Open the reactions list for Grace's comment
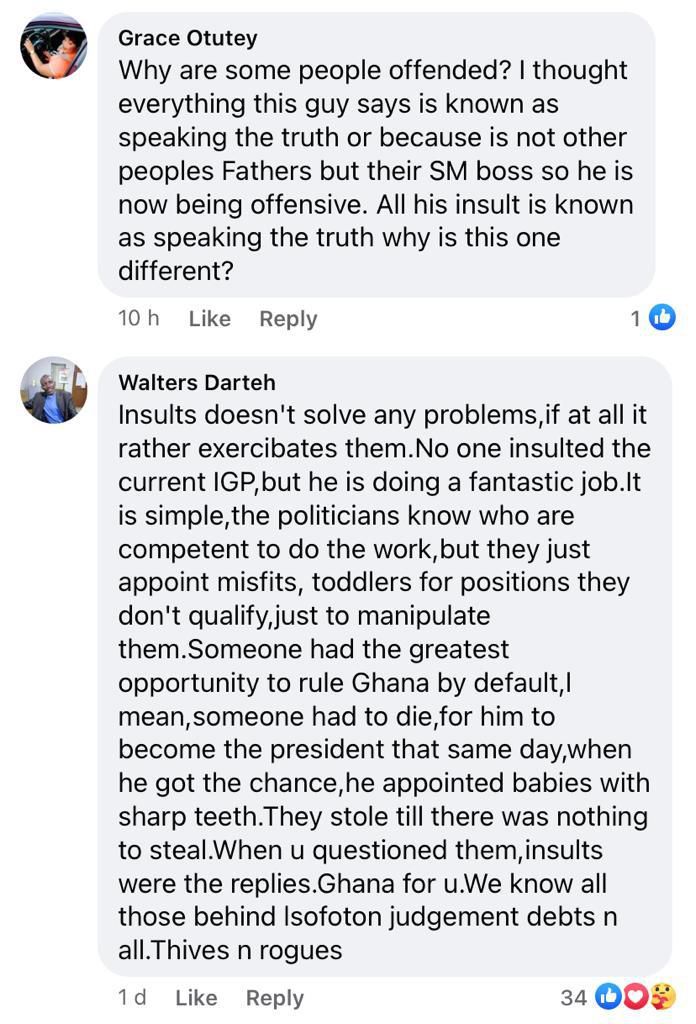Viewport: 696px width, 1024px height. point(650,316)
